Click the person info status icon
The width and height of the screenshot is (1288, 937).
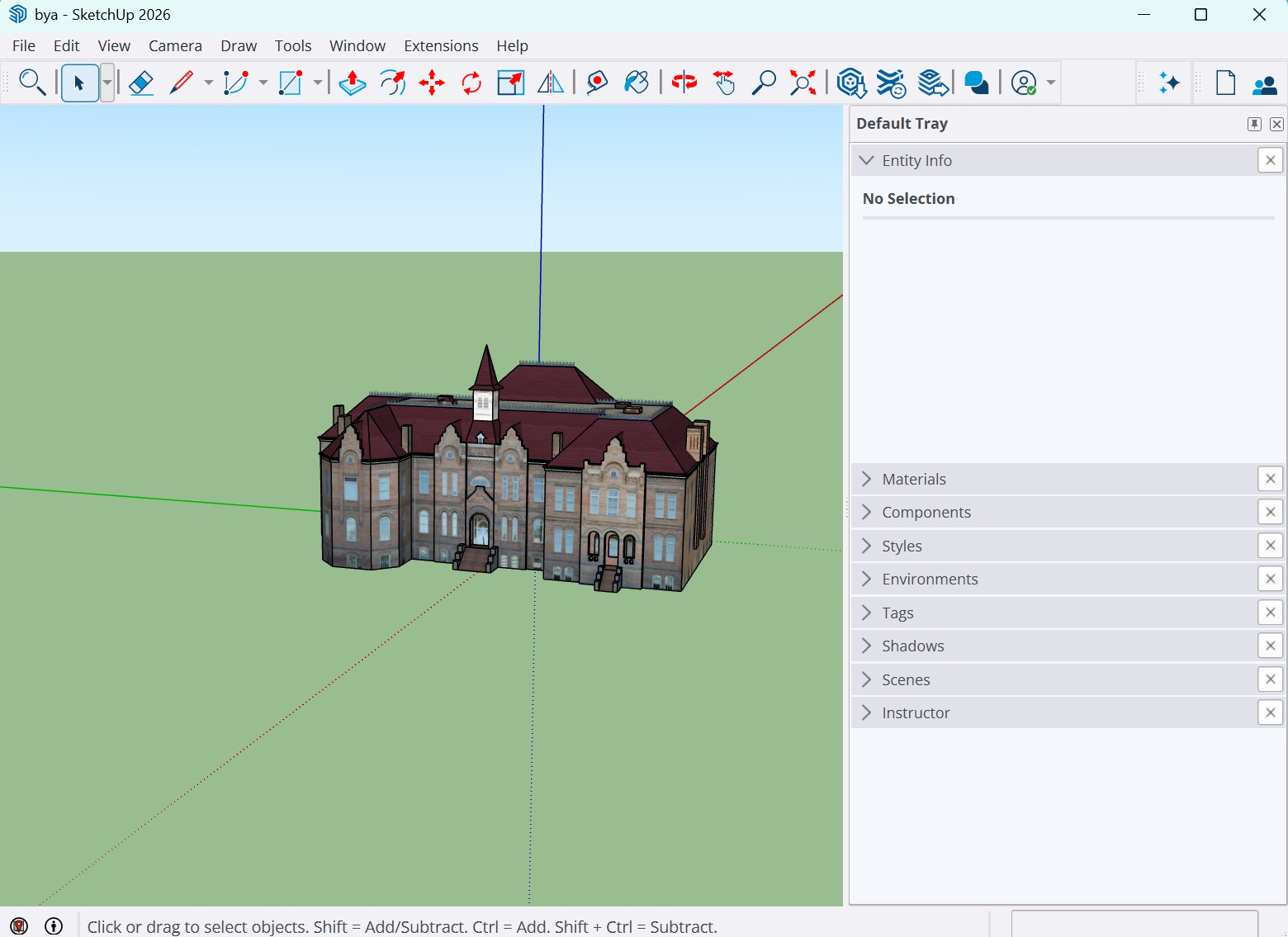pos(54,926)
